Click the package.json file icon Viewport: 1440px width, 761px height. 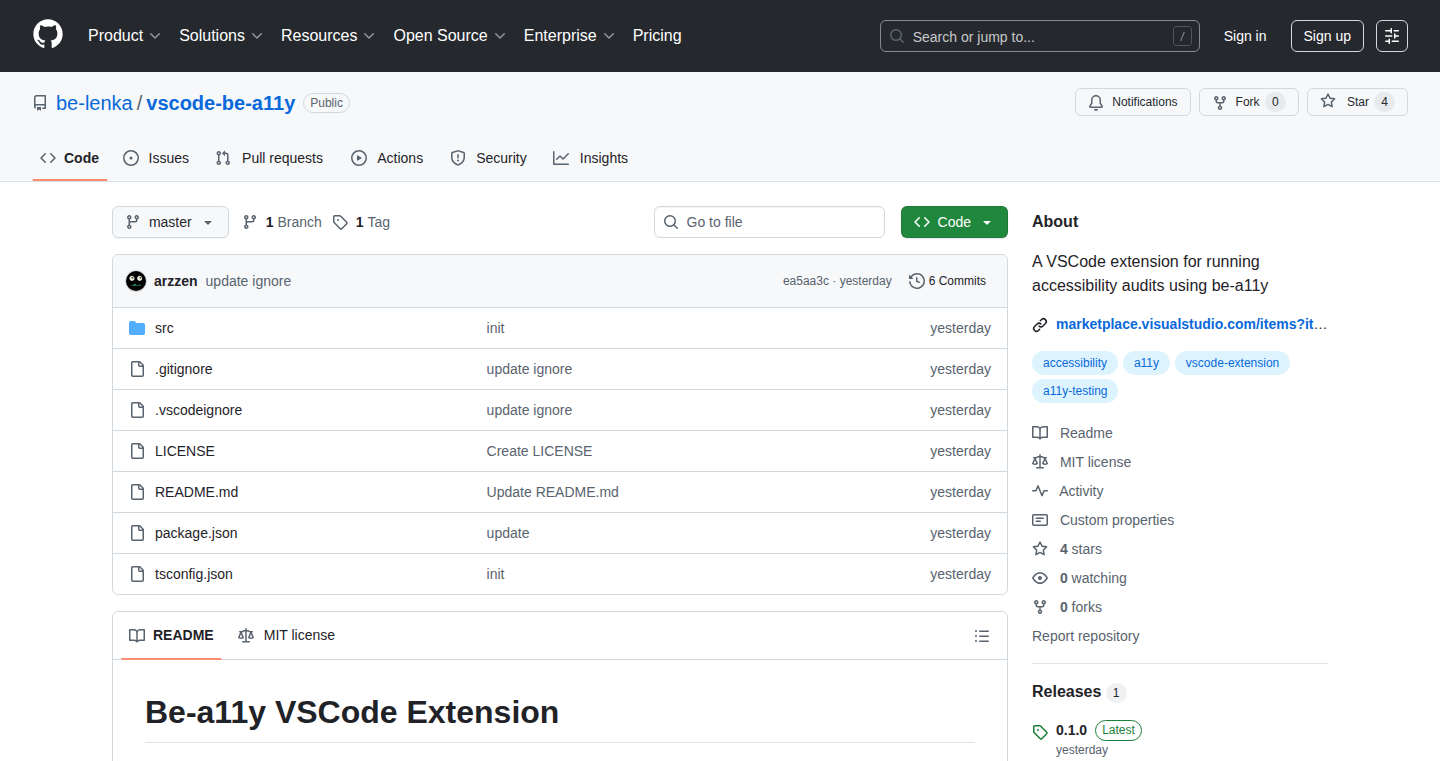coord(137,533)
